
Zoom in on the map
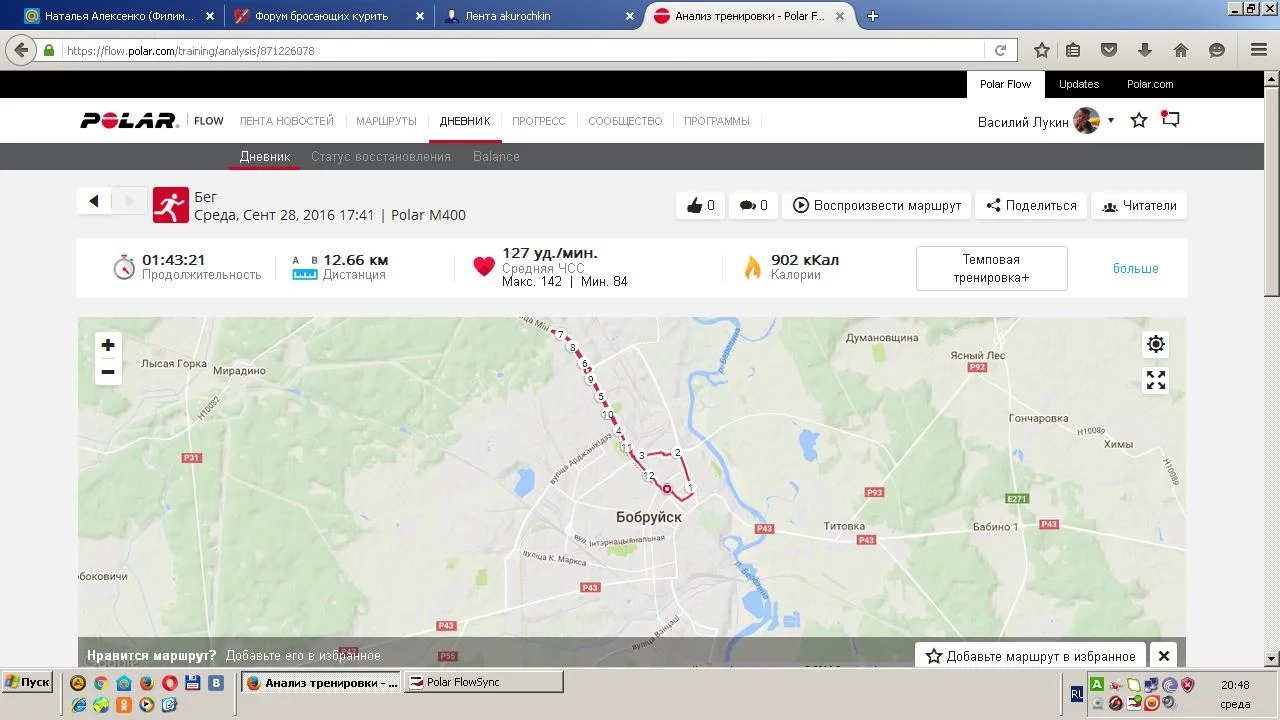[x=108, y=345]
